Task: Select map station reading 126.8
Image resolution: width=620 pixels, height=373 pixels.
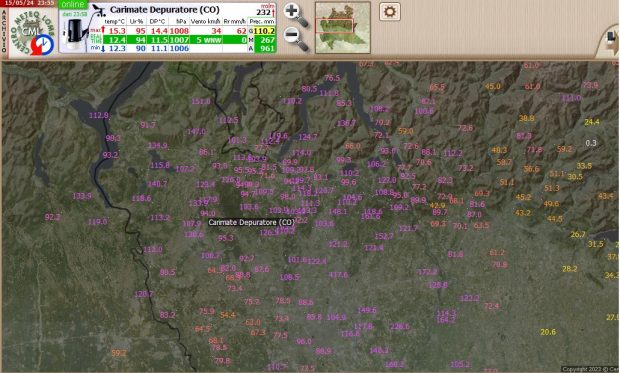Action: point(438,285)
